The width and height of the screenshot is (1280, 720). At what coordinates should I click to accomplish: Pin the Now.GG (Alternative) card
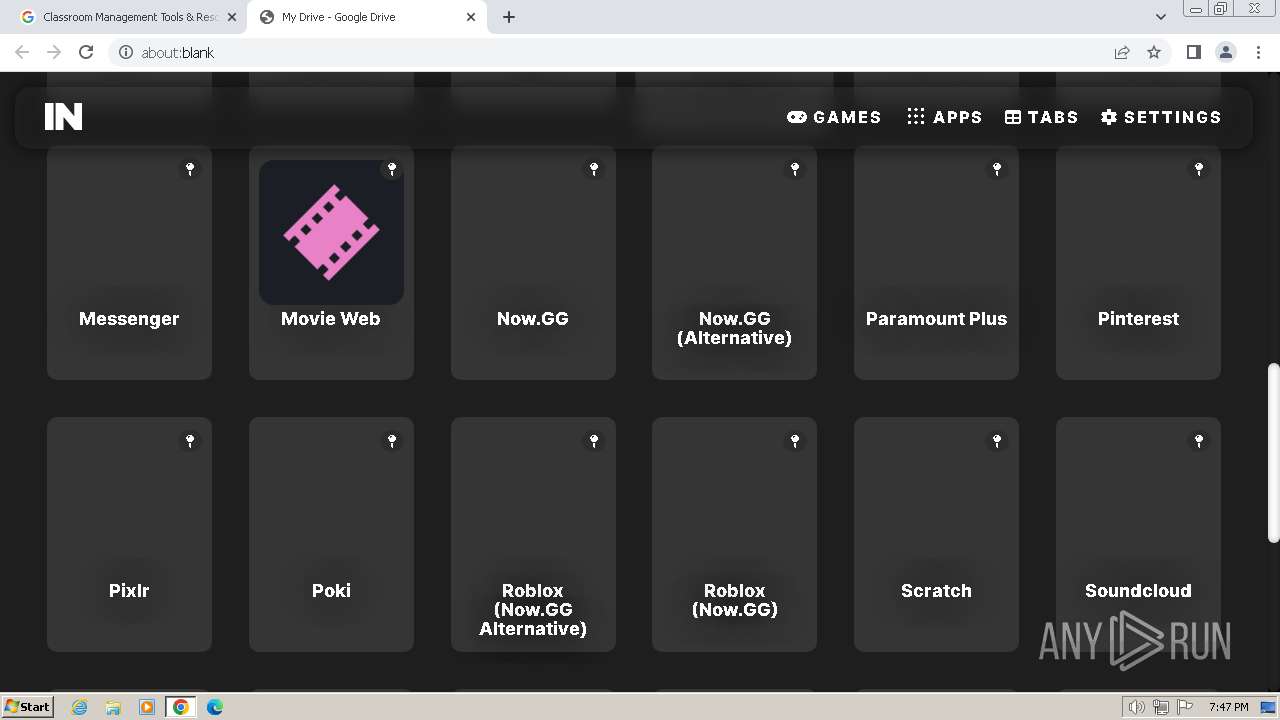tap(795, 169)
